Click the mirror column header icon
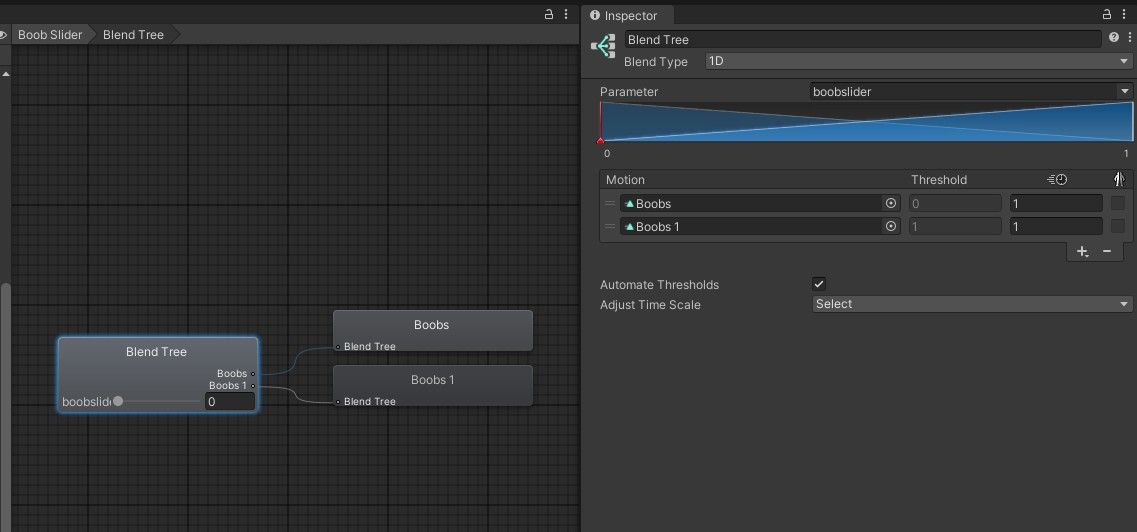 tap(1118, 180)
